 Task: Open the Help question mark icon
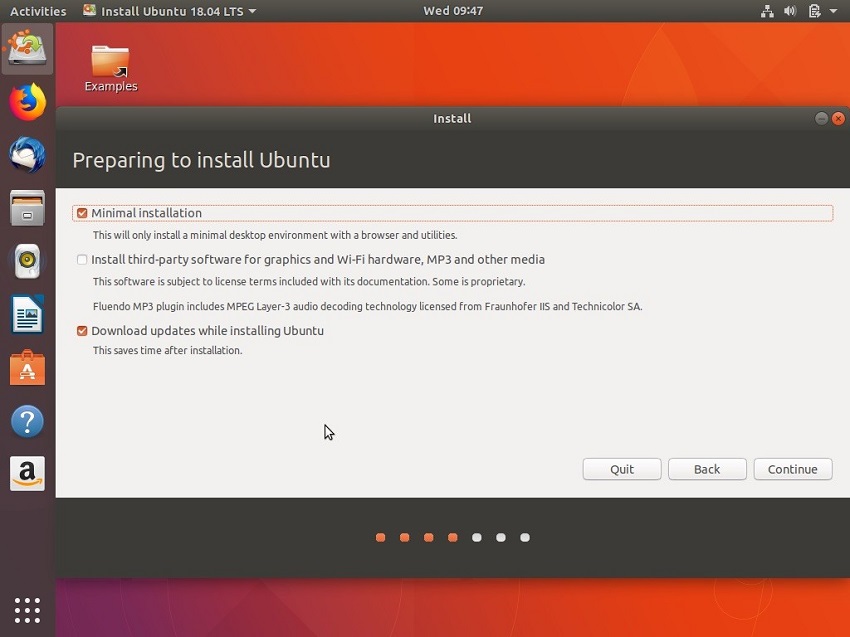pos(27,421)
